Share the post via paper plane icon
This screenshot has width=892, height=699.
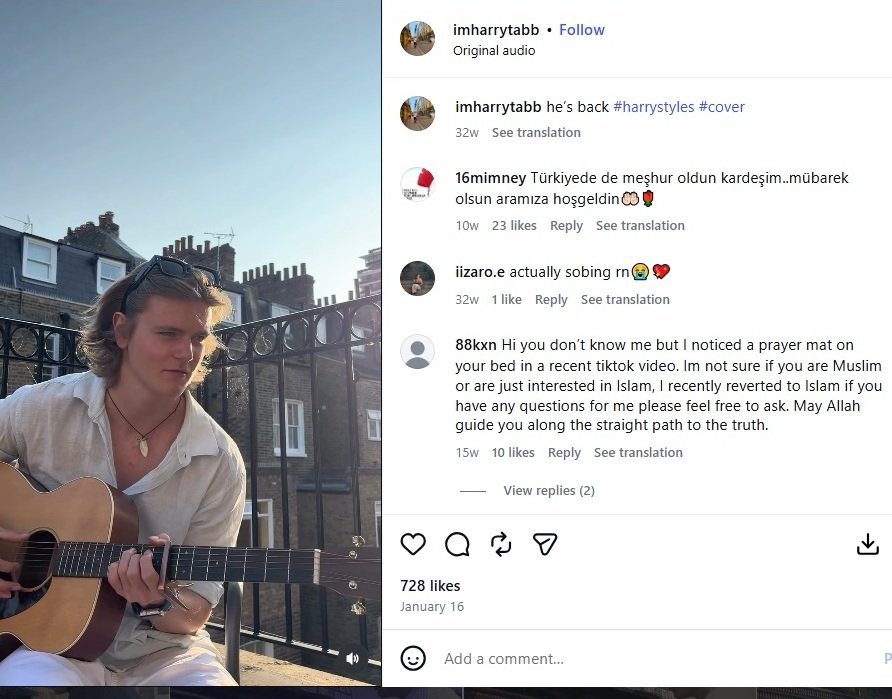tap(545, 544)
